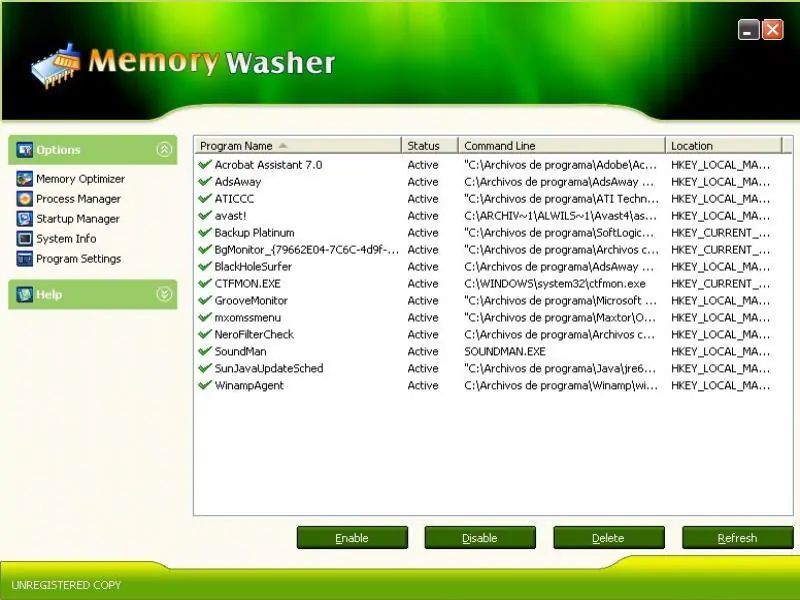Click Java jre6 command line cell

click(x=560, y=368)
